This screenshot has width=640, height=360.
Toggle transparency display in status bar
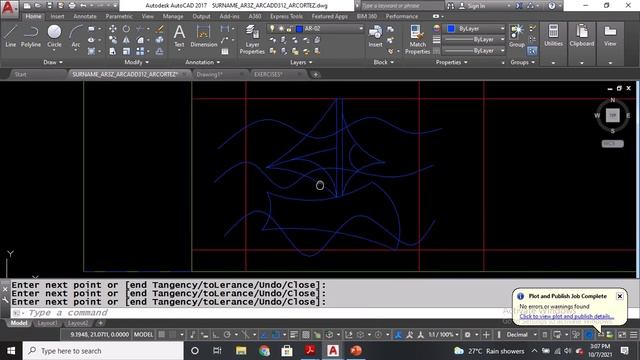(x=305, y=335)
